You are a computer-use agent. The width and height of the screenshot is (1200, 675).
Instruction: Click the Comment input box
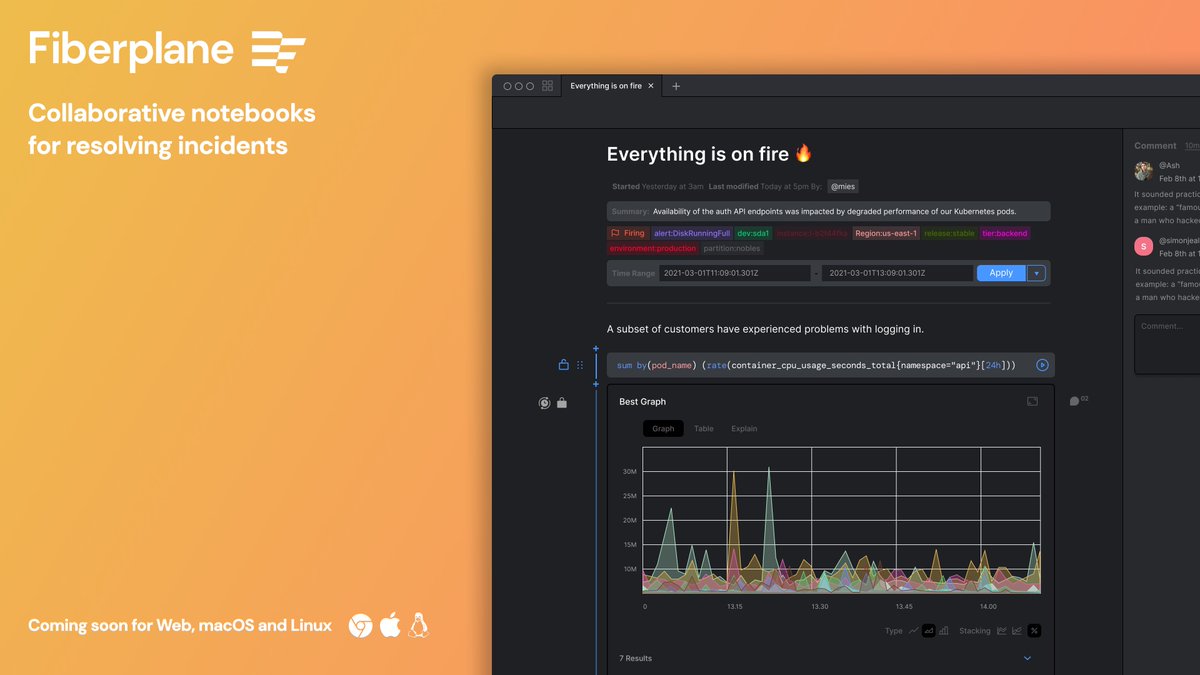pos(1167,344)
